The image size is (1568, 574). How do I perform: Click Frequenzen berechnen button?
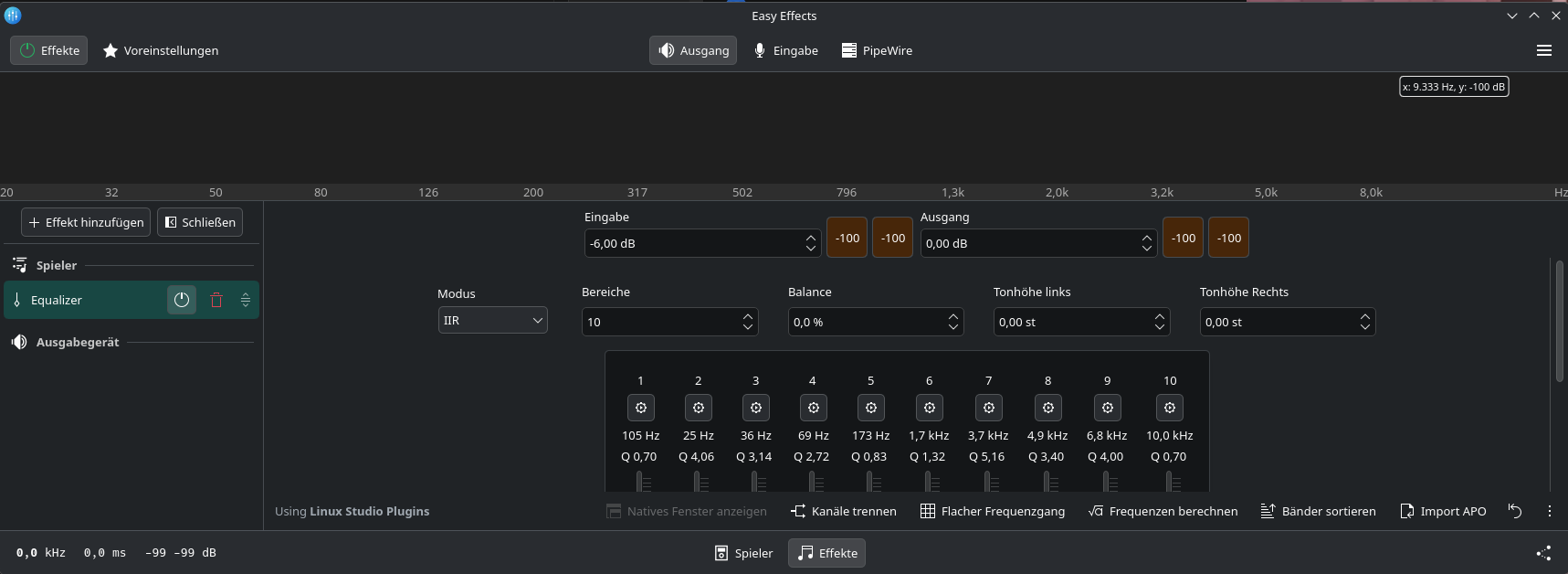[1163, 511]
